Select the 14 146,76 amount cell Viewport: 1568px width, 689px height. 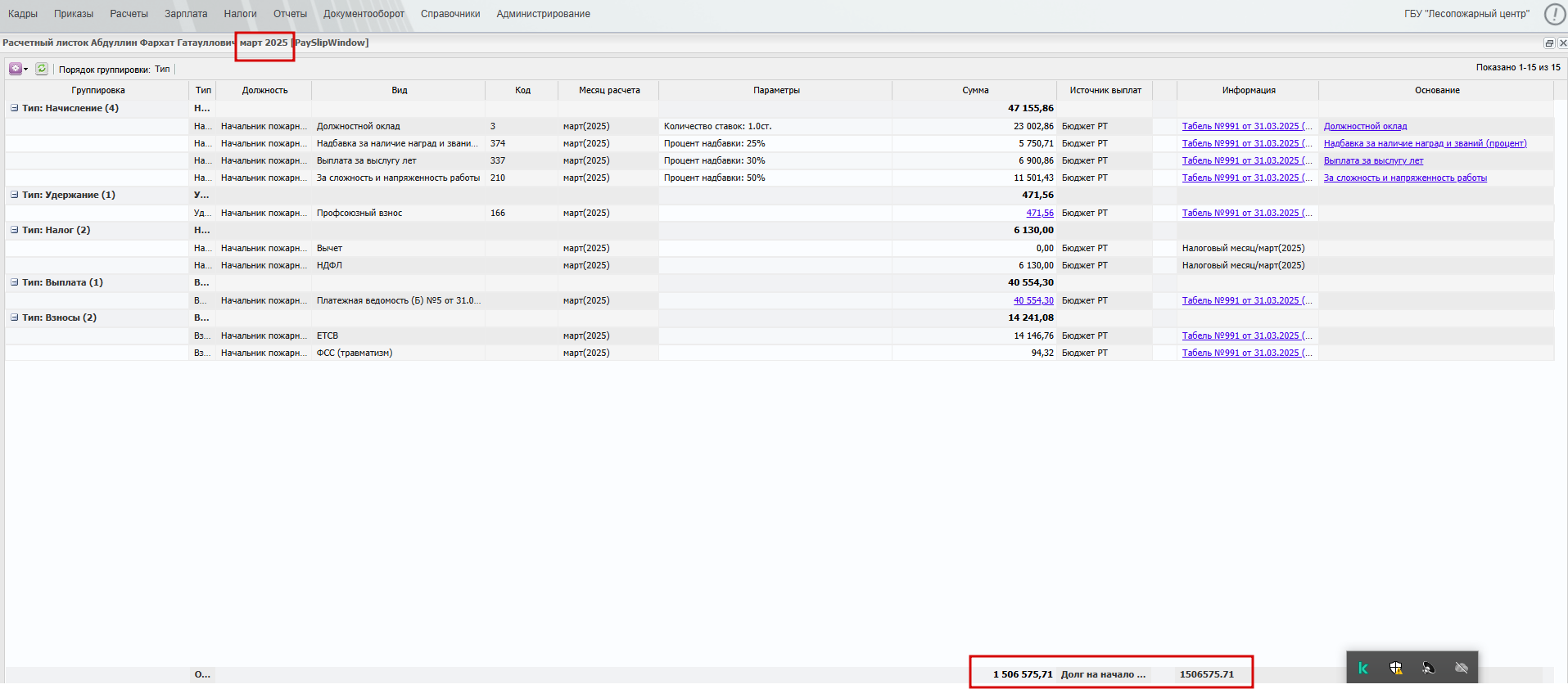tap(974, 335)
